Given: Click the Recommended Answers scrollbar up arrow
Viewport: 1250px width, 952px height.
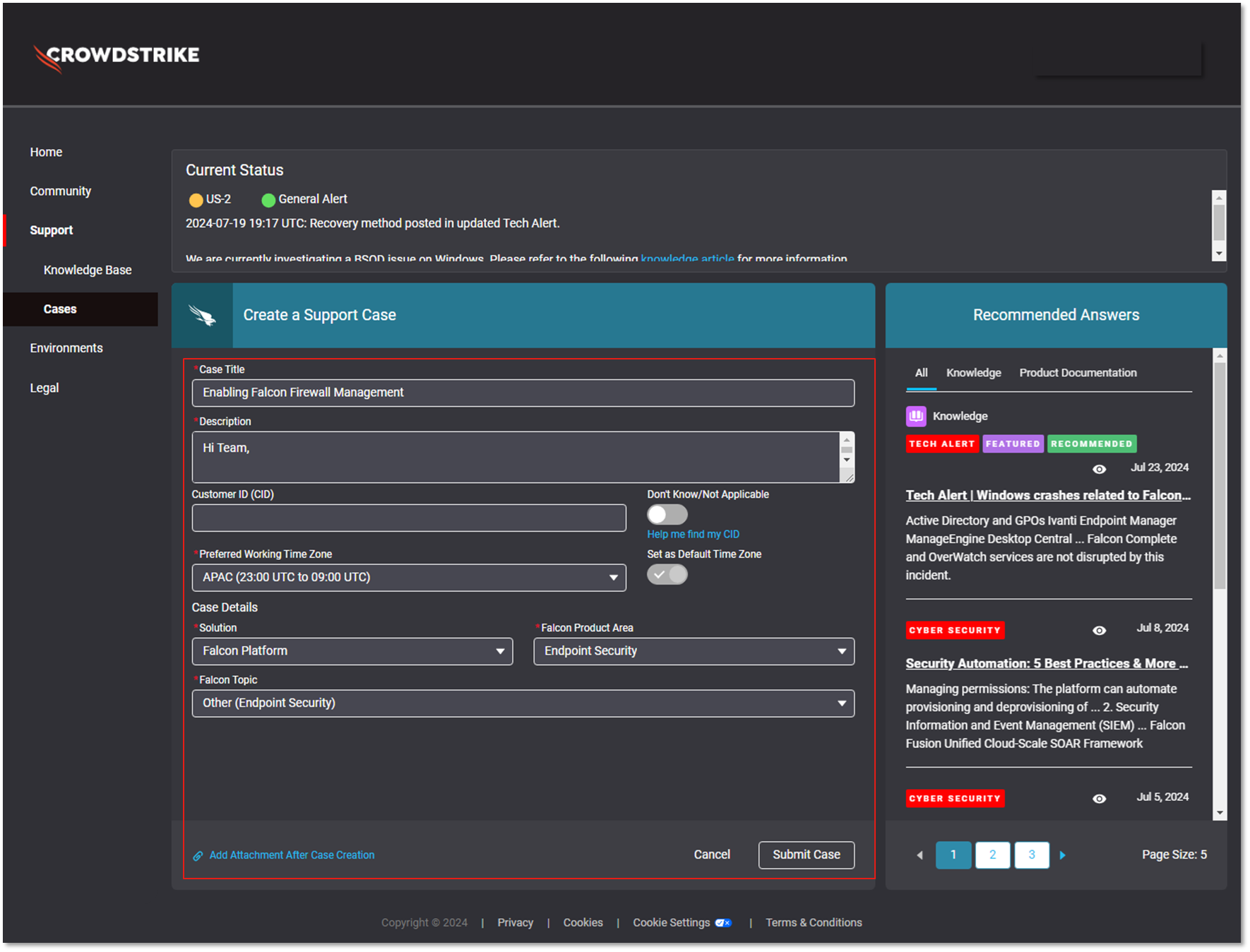Looking at the screenshot, I should coord(1220,356).
